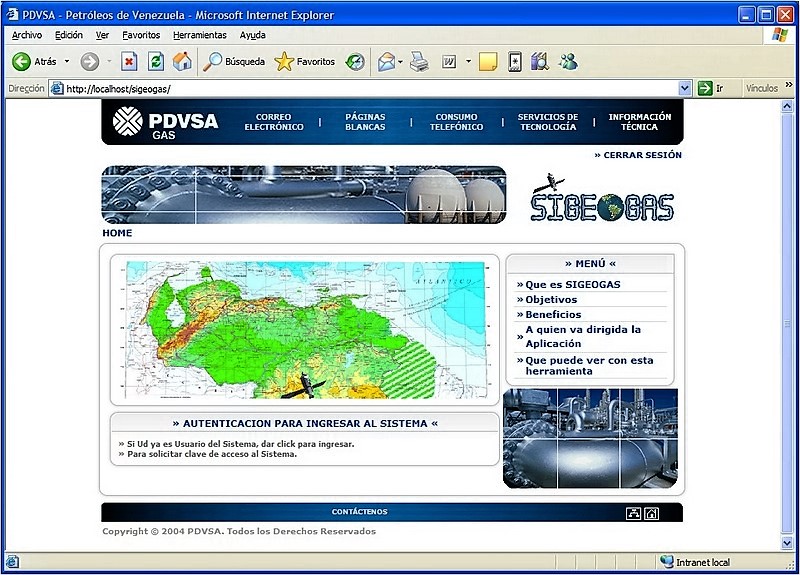Open the address bar dropdown arrow
The height and width of the screenshot is (575, 800).
coord(685,88)
